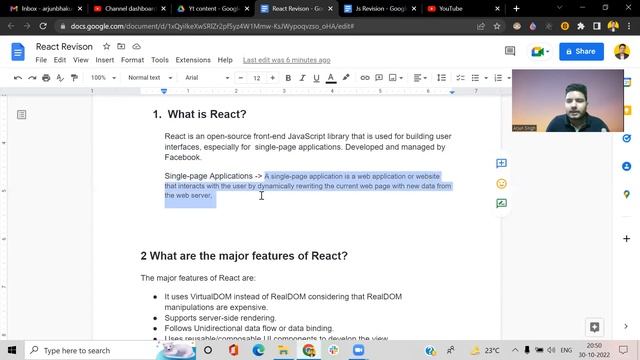
Task: Apply a numbered list
Action: (x=498, y=78)
